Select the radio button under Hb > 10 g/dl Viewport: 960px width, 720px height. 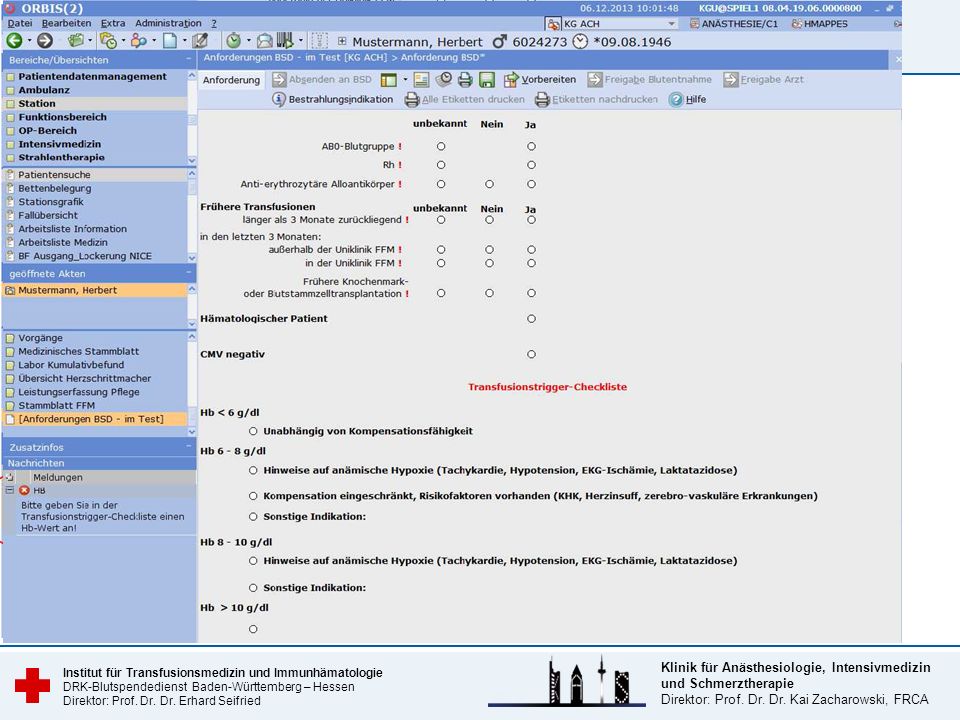(253, 629)
